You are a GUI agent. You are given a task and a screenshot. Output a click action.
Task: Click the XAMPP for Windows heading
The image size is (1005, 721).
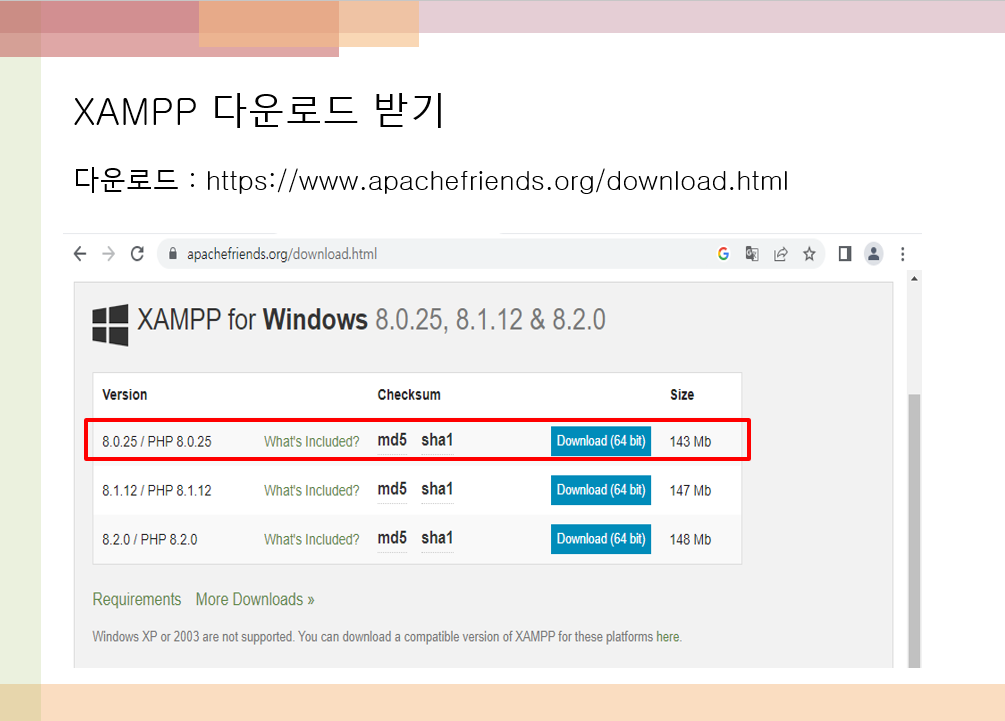point(371,319)
